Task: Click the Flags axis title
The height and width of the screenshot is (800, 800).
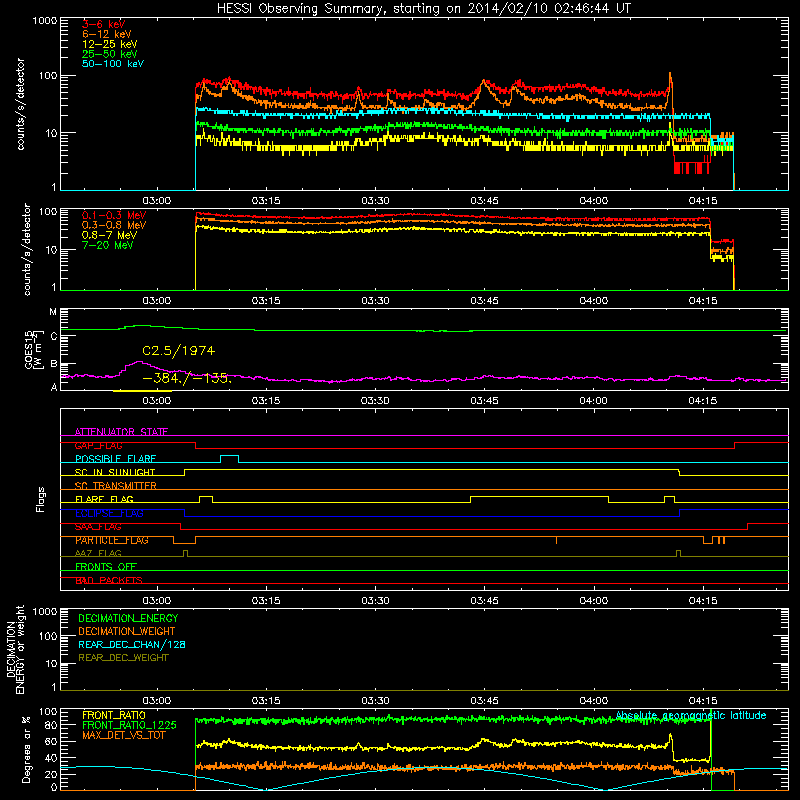Action: coord(40,499)
